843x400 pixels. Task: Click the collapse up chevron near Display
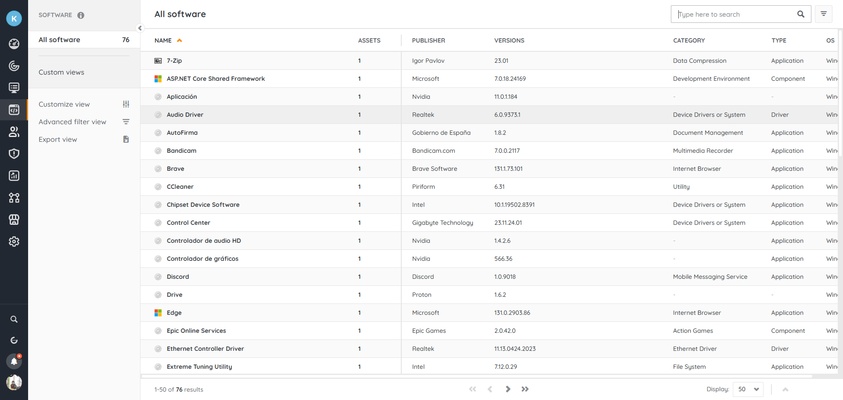pos(785,389)
